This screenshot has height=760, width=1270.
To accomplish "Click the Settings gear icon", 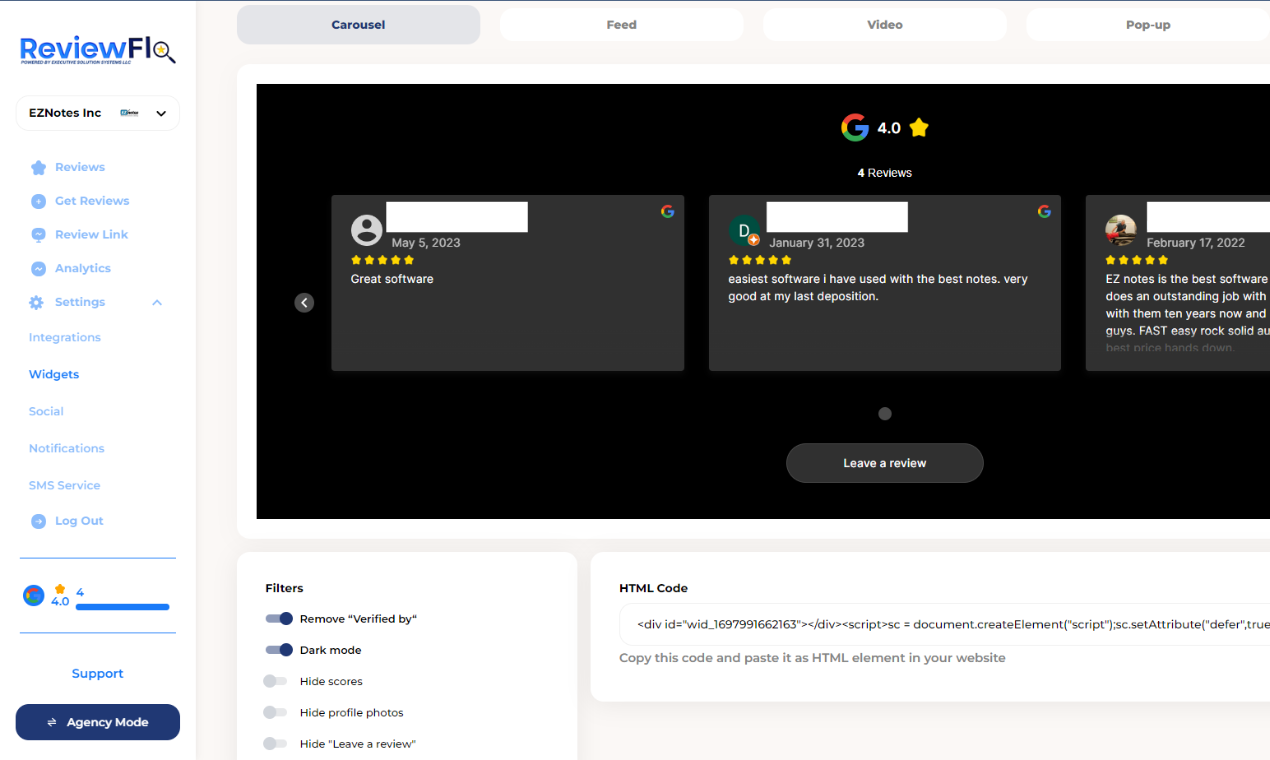I will tap(37, 302).
